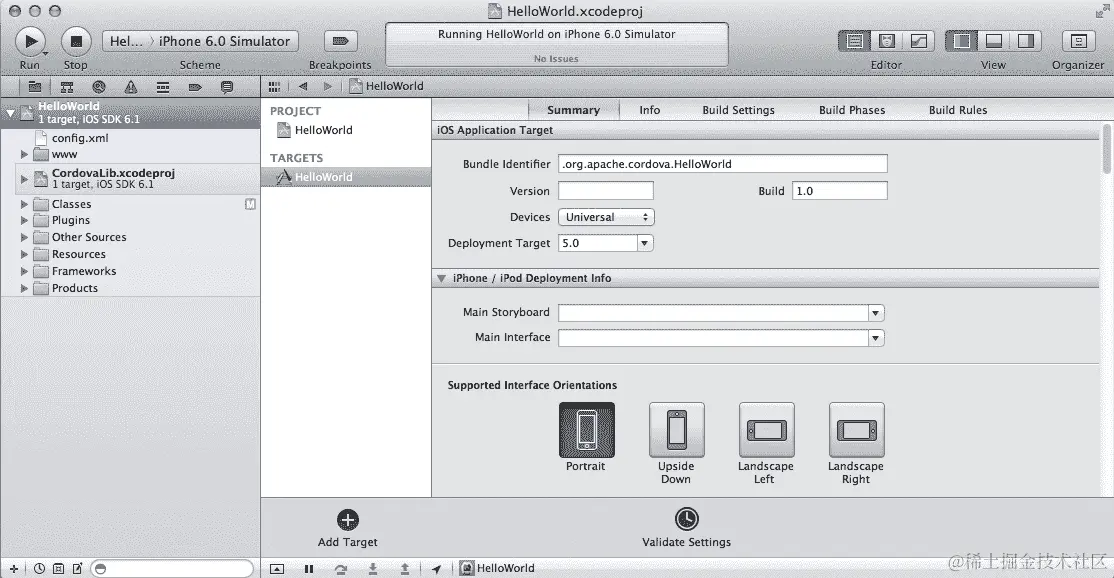Open the Log navigator
This screenshot has height=578, width=1114.
click(x=227, y=86)
